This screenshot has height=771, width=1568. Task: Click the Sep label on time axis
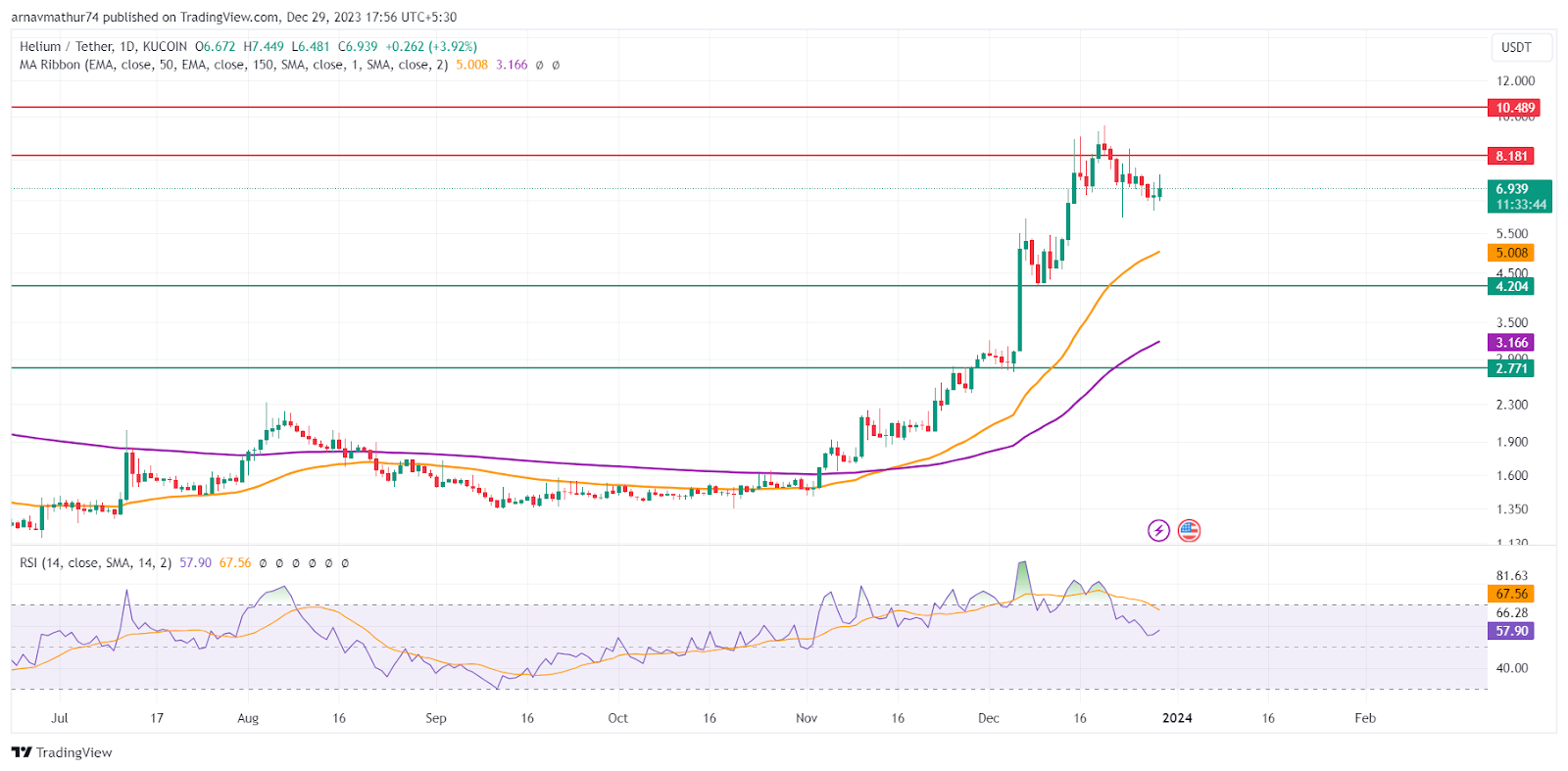pos(436,718)
